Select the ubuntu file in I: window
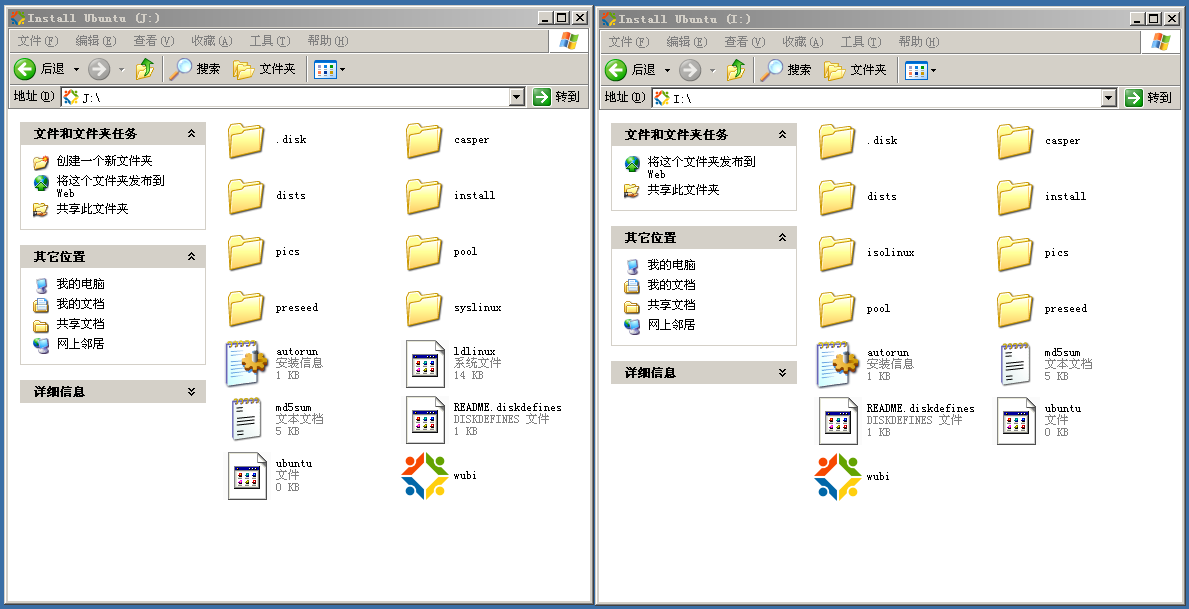The height and width of the screenshot is (609, 1189). coord(1039,419)
